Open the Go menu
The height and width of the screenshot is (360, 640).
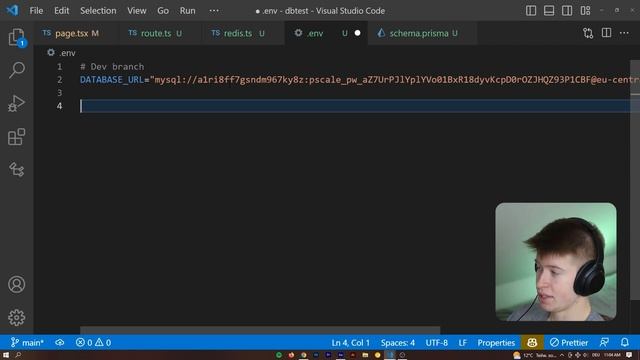[x=163, y=11]
